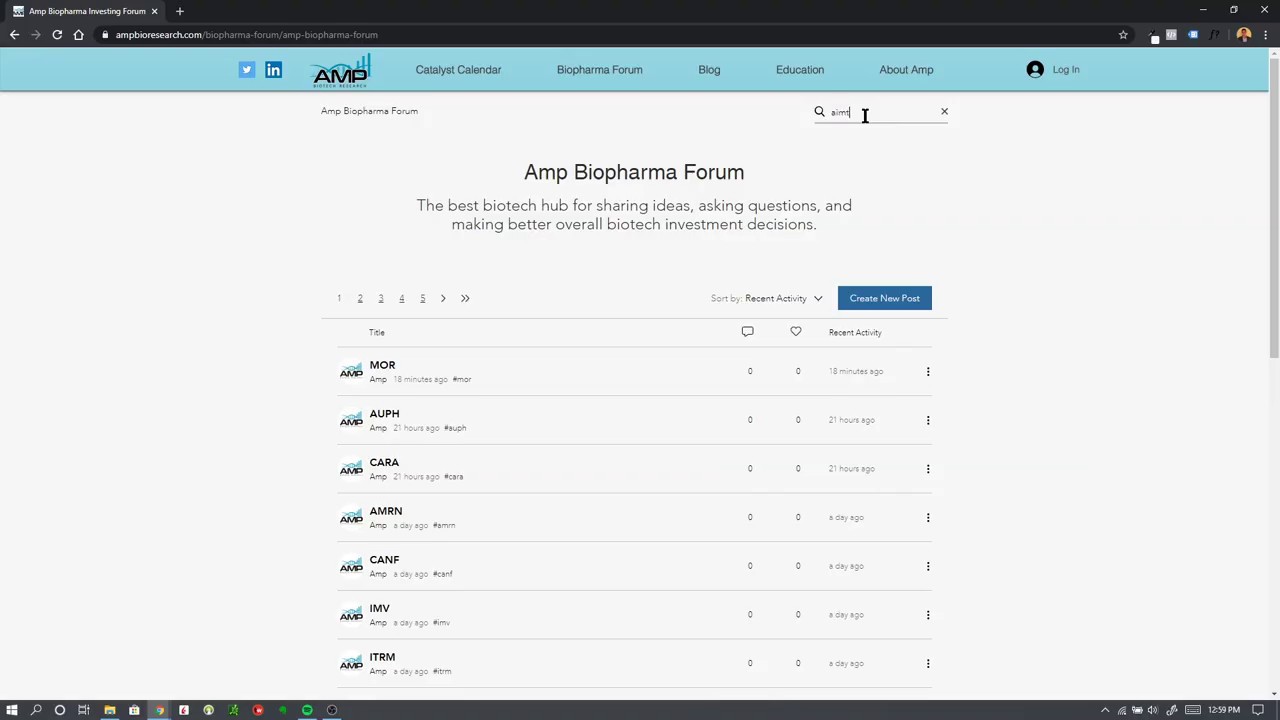
Task: Open the CARA post
Action: click(x=384, y=463)
